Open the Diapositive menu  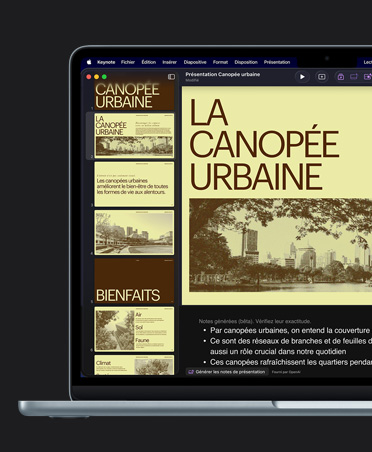(195, 62)
